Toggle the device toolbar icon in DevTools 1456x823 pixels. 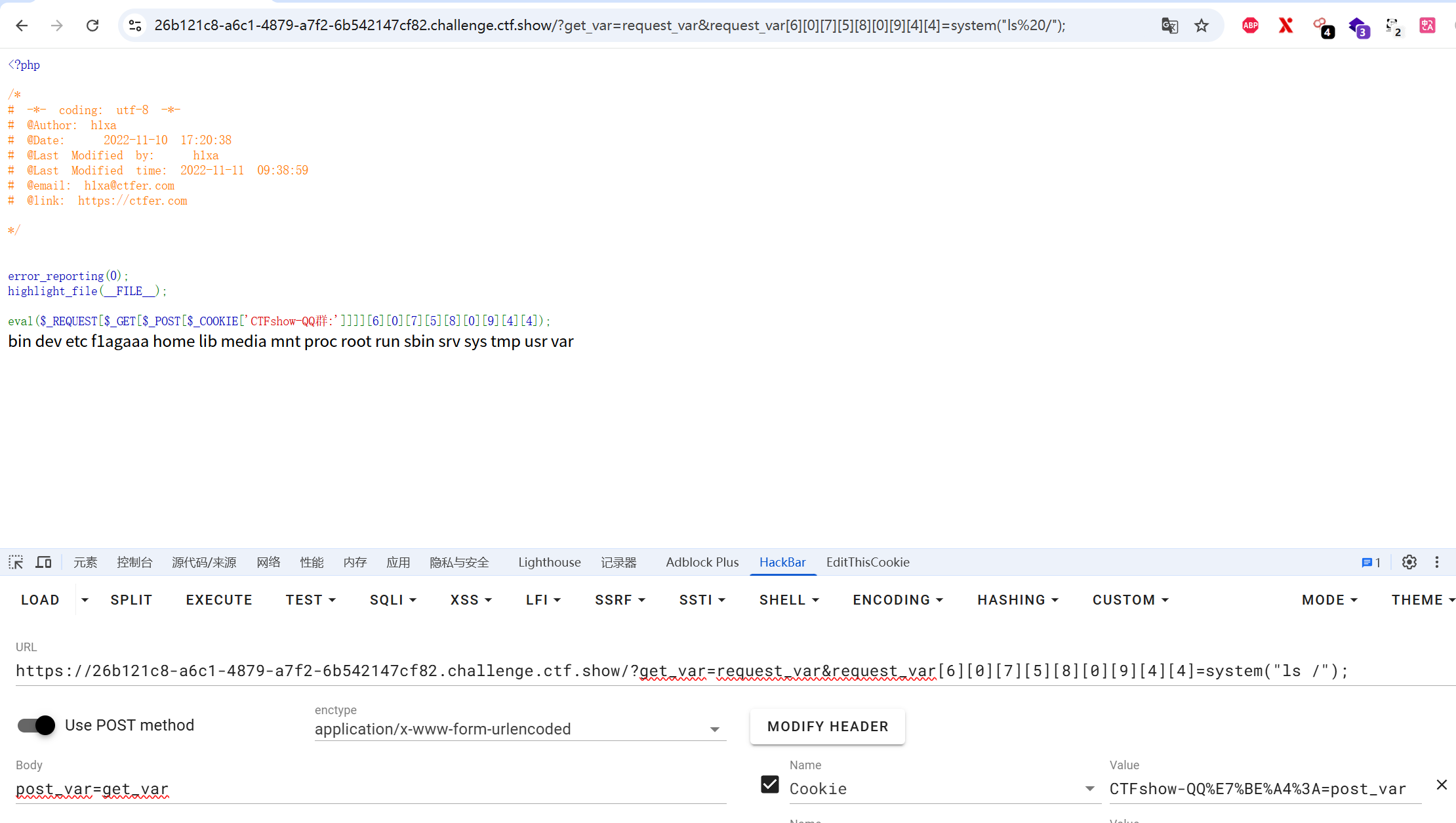[43, 562]
